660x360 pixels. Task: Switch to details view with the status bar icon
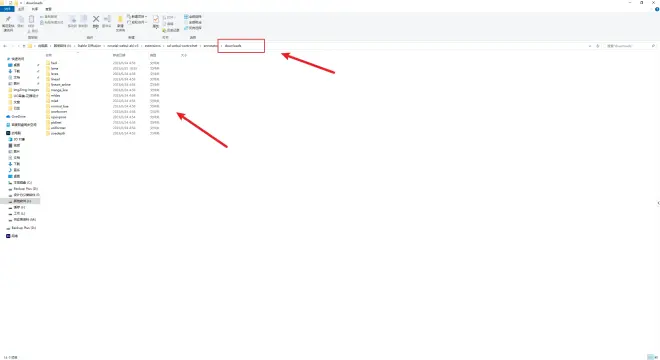pyautogui.click(x=650, y=357)
